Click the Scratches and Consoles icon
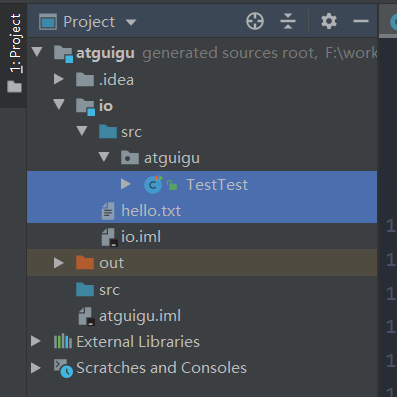Image resolution: width=397 pixels, height=397 pixels. click(63, 368)
